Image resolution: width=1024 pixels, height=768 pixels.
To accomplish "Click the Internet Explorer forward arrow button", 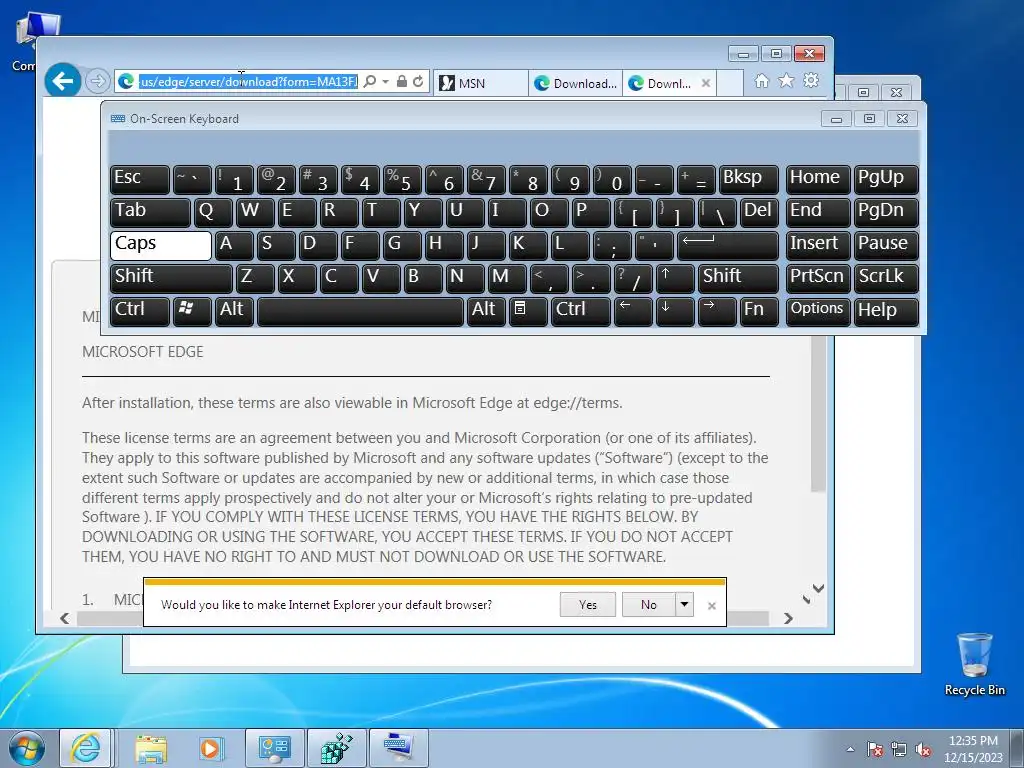I will (97, 82).
